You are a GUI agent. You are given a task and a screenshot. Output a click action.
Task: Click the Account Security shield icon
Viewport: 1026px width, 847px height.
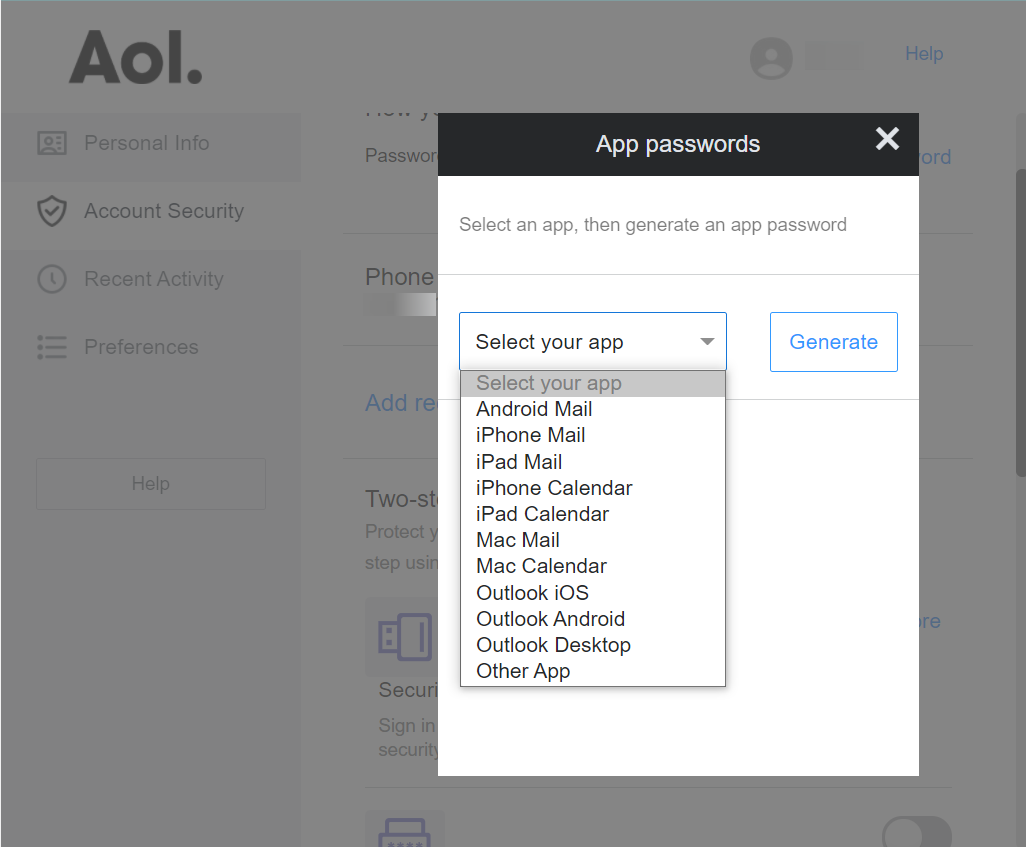click(51, 211)
